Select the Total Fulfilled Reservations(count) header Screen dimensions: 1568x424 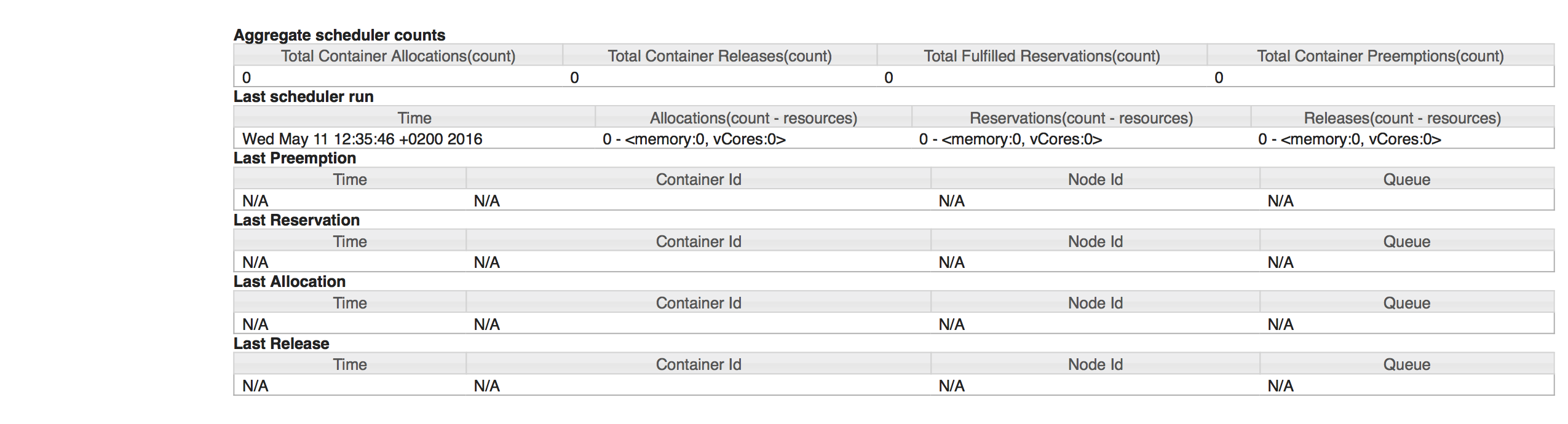[x=1042, y=56]
